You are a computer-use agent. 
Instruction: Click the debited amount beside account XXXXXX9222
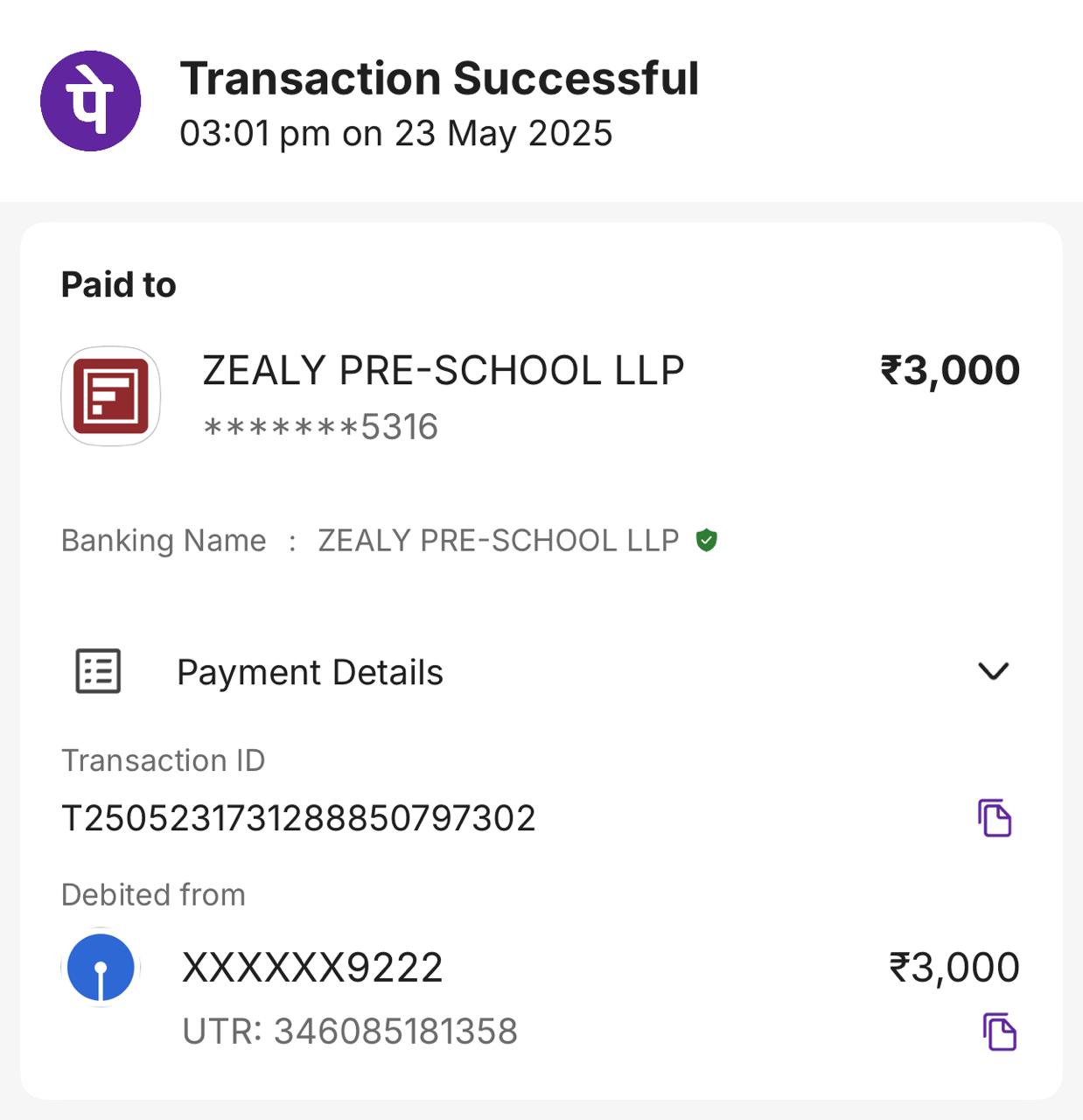(954, 968)
